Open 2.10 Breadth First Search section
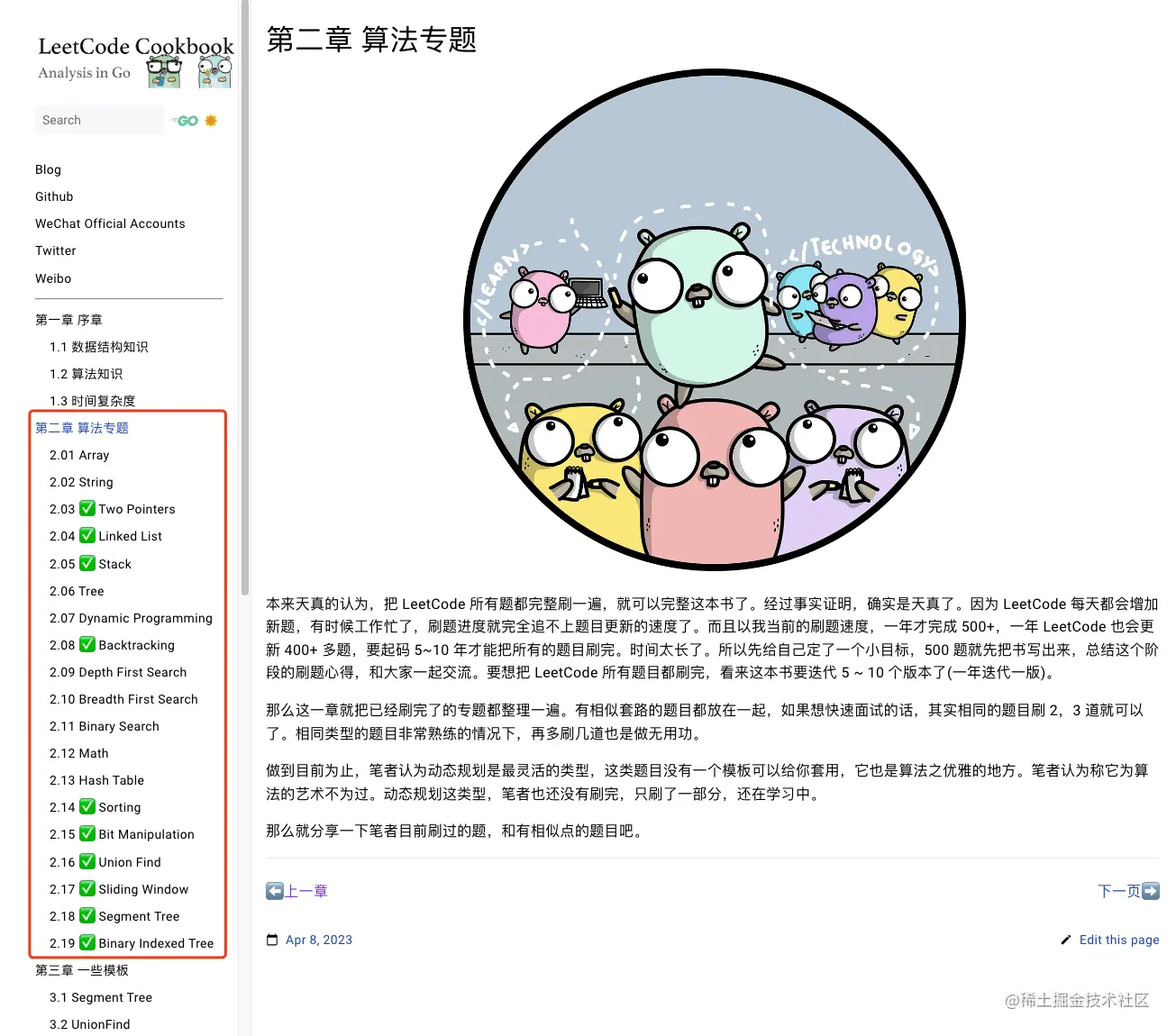1176x1036 pixels. tap(123, 699)
